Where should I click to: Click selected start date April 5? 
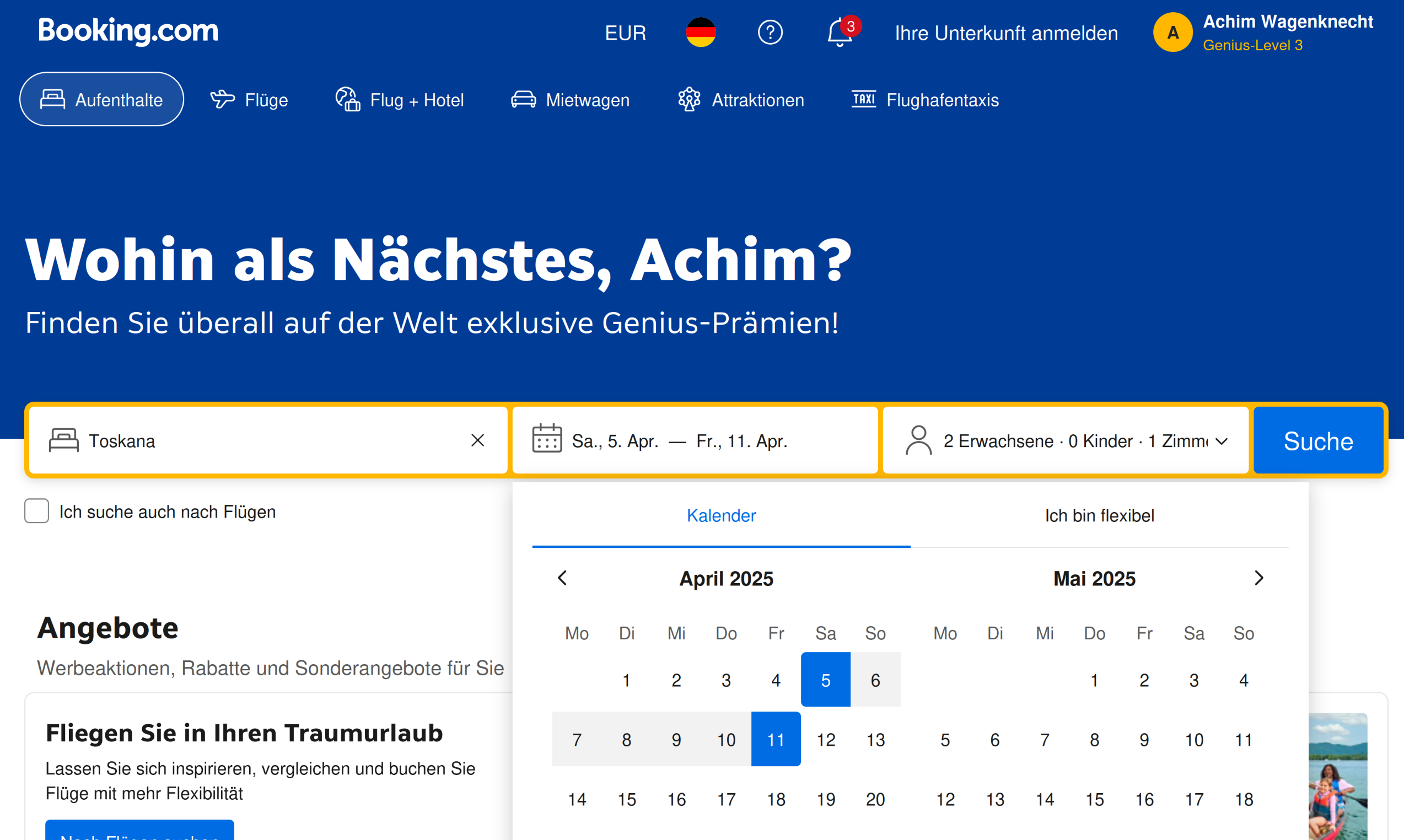[x=825, y=679]
